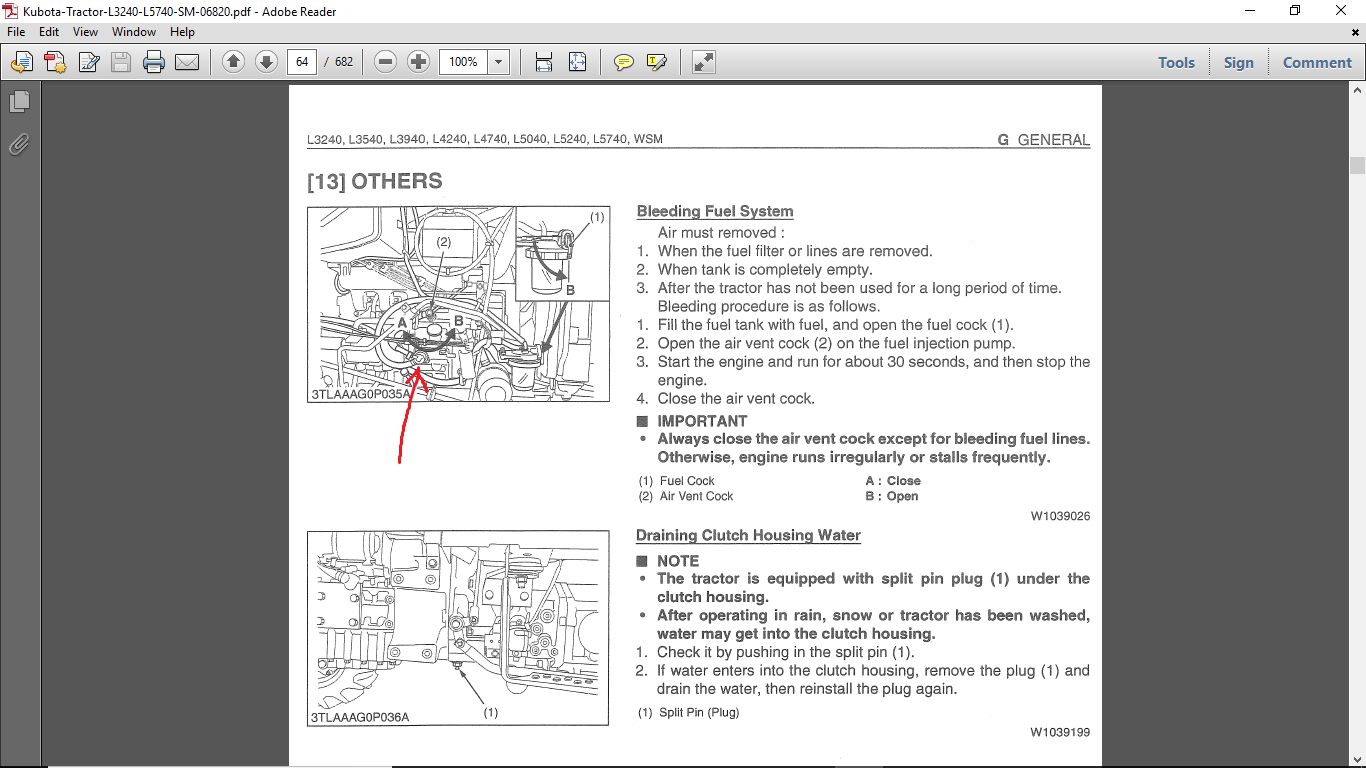Open the Page Thumbnails side panel
This screenshot has height=768, width=1366.
(x=19, y=102)
